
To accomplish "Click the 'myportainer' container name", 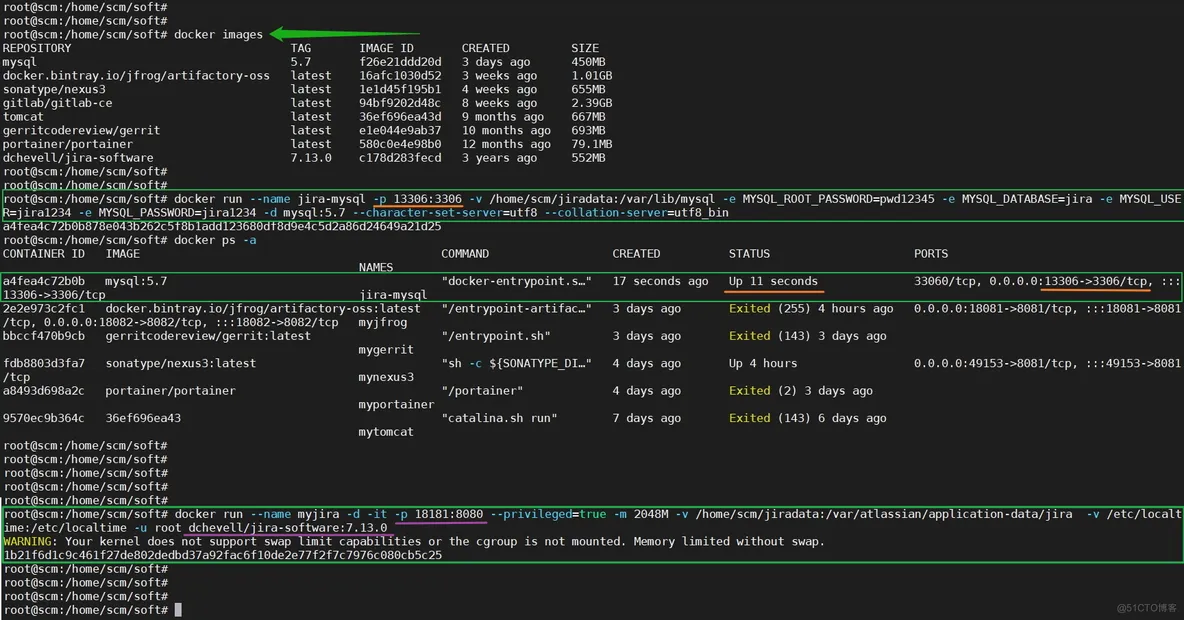I will [396, 405].
